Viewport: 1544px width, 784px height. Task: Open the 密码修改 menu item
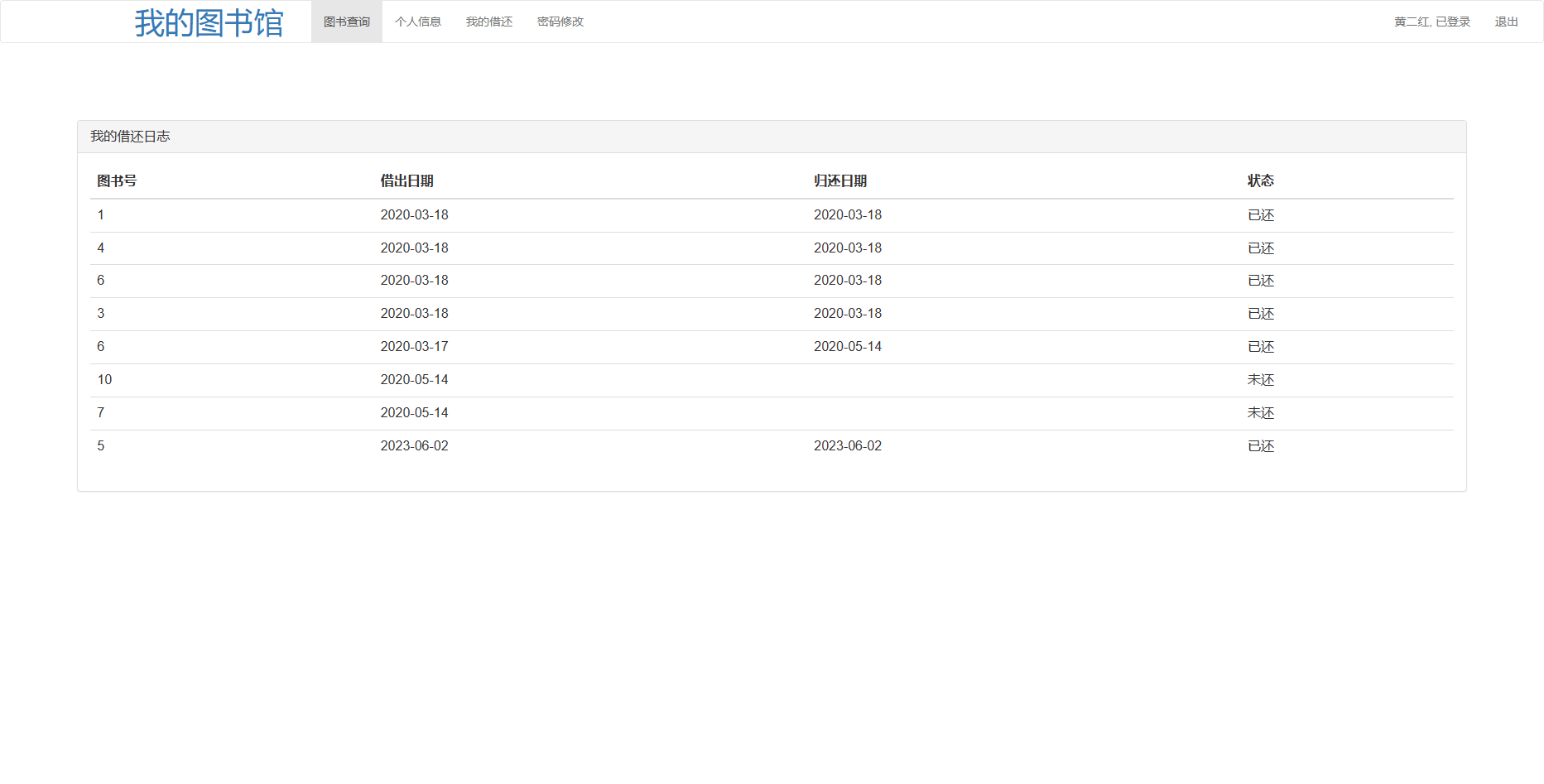pos(560,22)
